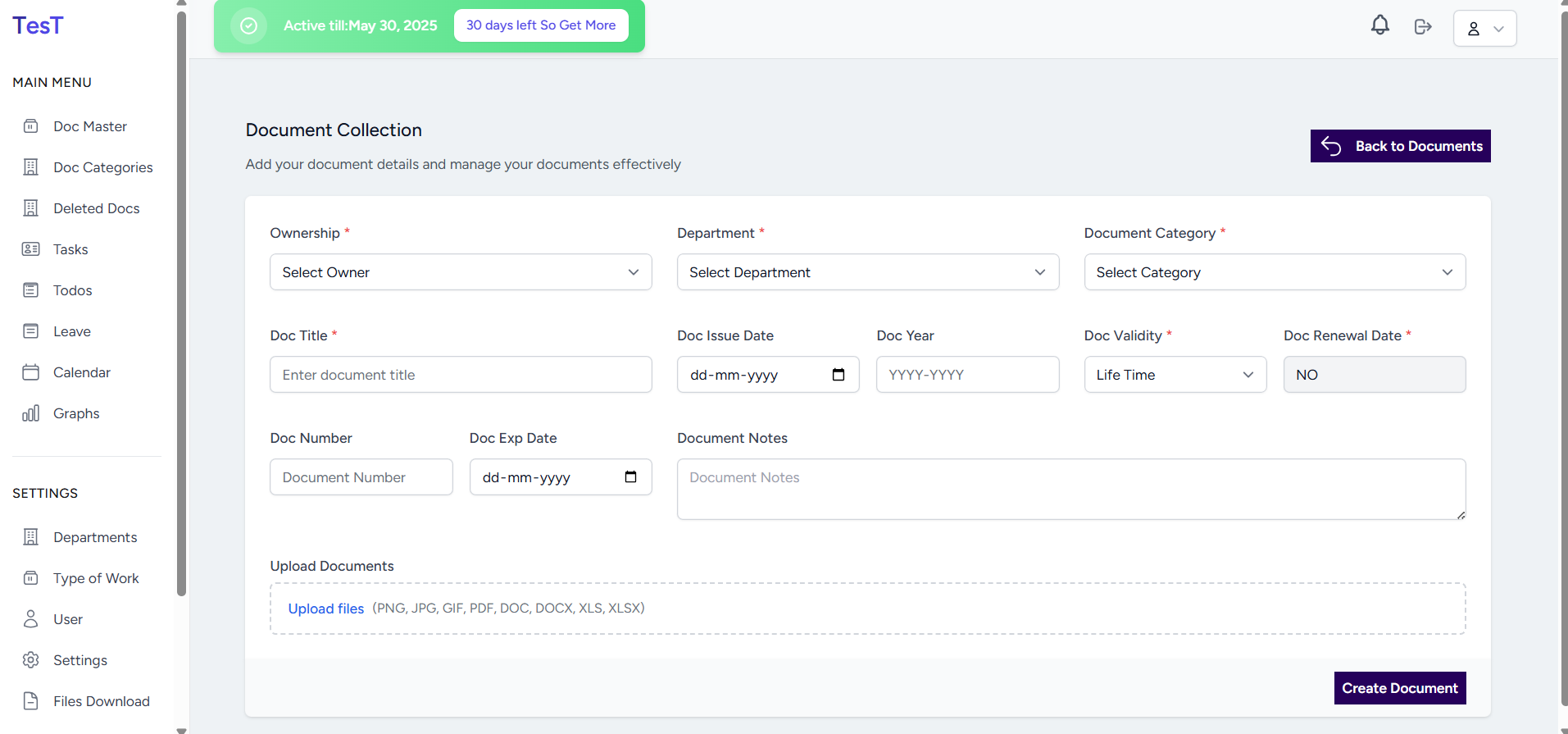Click the Doc Categories building icon
This screenshot has width=1568, height=734.
30,167
